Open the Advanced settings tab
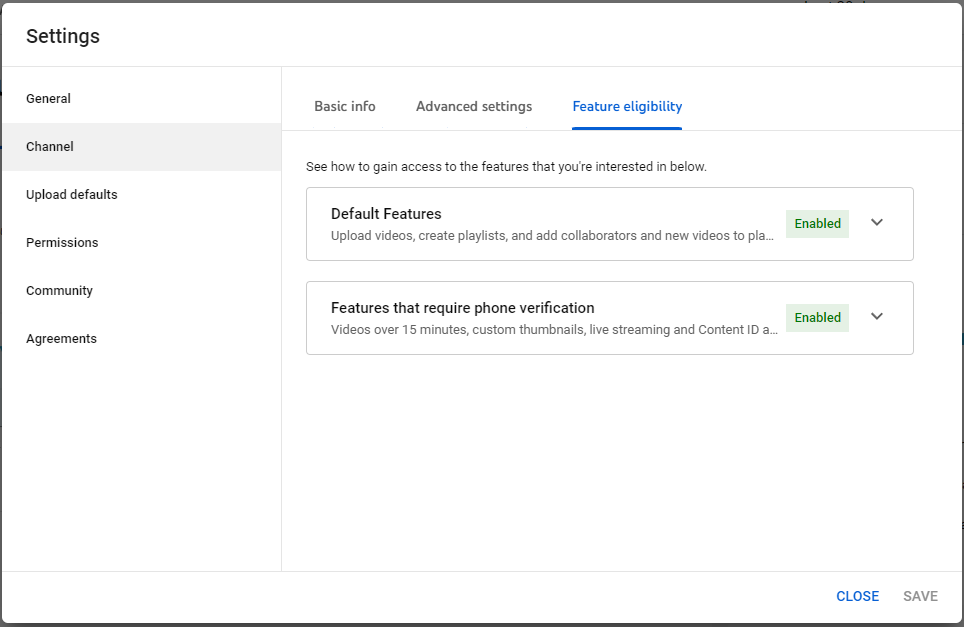 click(x=474, y=106)
